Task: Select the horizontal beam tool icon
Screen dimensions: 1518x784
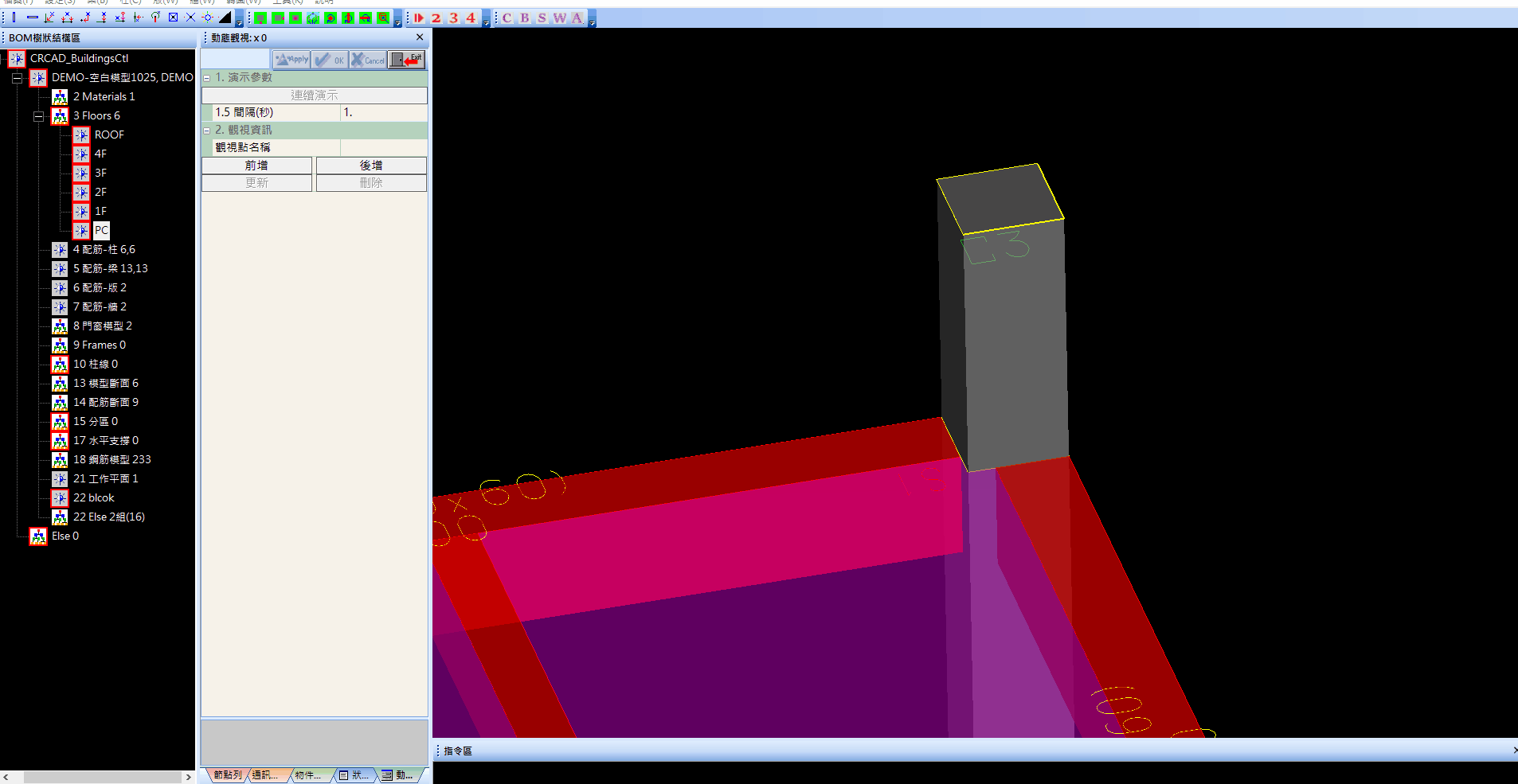Action: pyautogui.click(x=32, y=18)
